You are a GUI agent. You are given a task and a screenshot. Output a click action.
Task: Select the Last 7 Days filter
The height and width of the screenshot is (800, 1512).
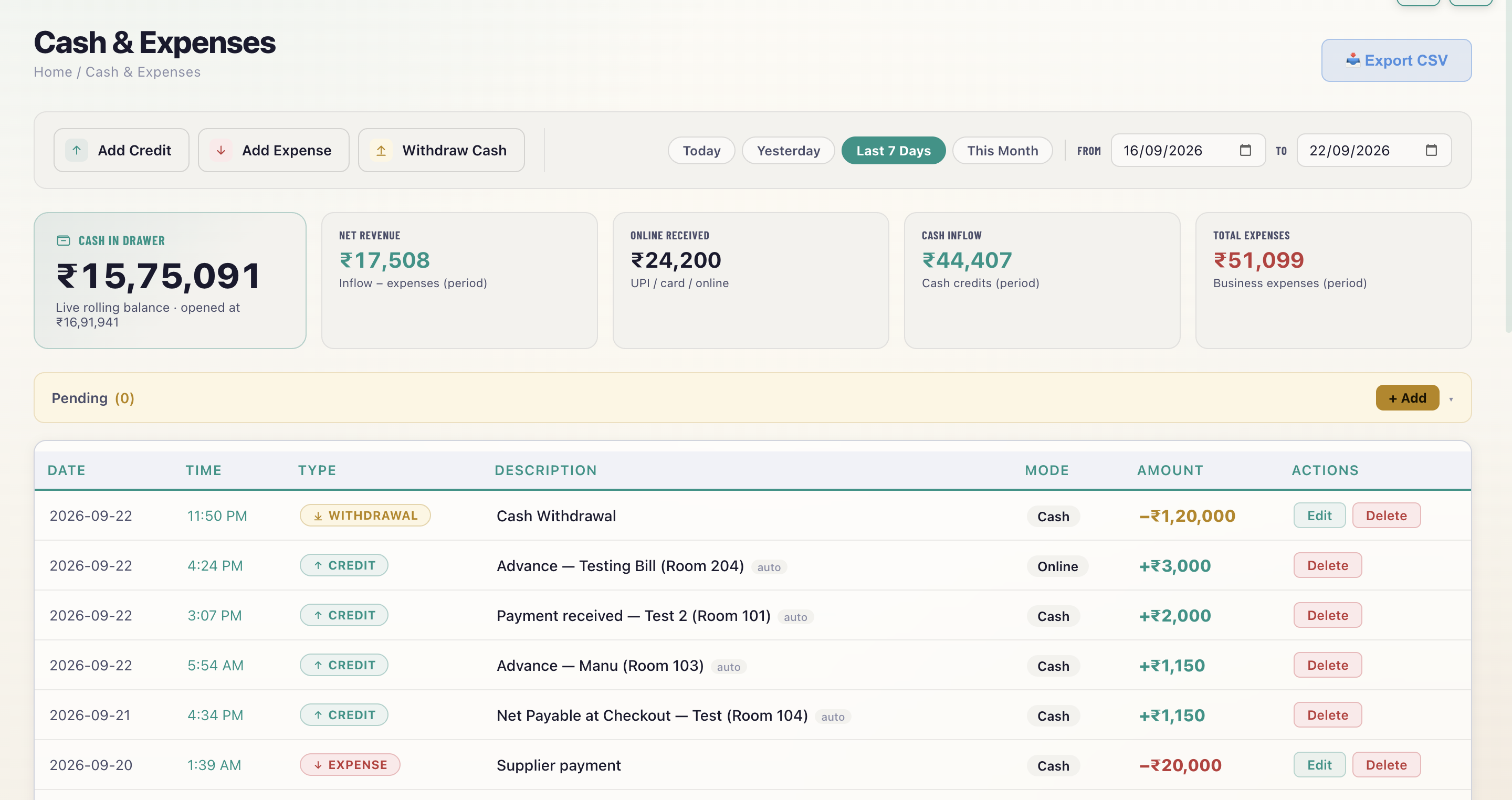(x=894, y=150)
